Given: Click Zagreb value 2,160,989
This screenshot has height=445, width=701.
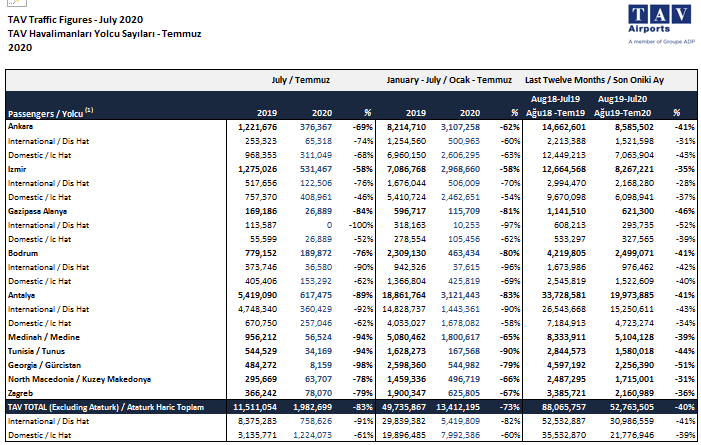Looking at the screenshot, I should point(634,393).
